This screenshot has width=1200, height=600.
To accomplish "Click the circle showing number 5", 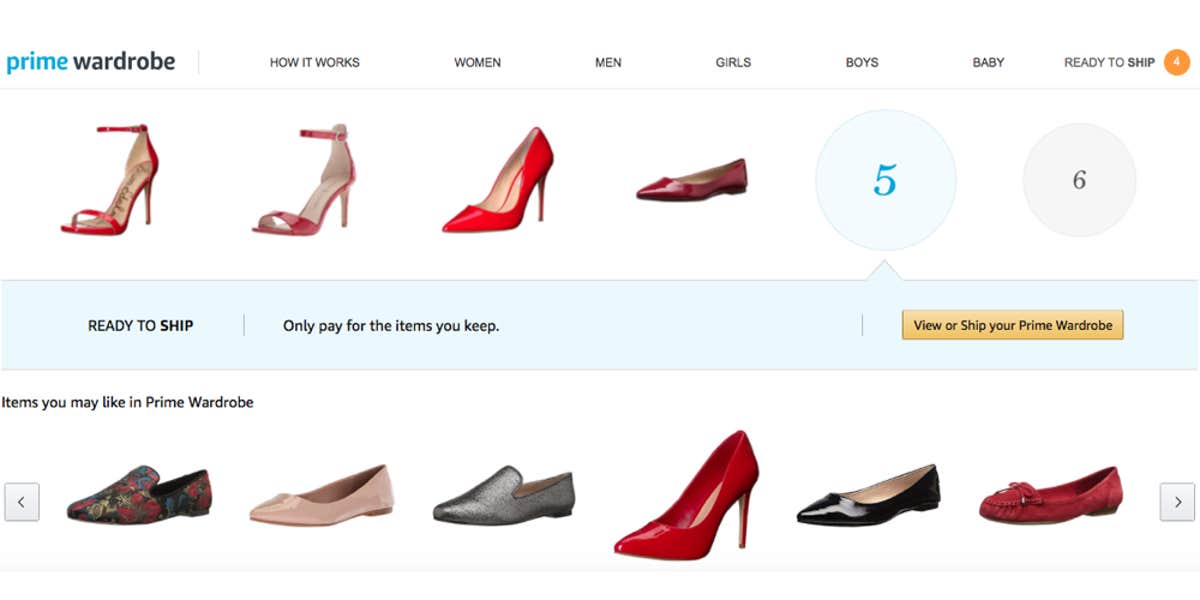I will click(x=885, y=180).
